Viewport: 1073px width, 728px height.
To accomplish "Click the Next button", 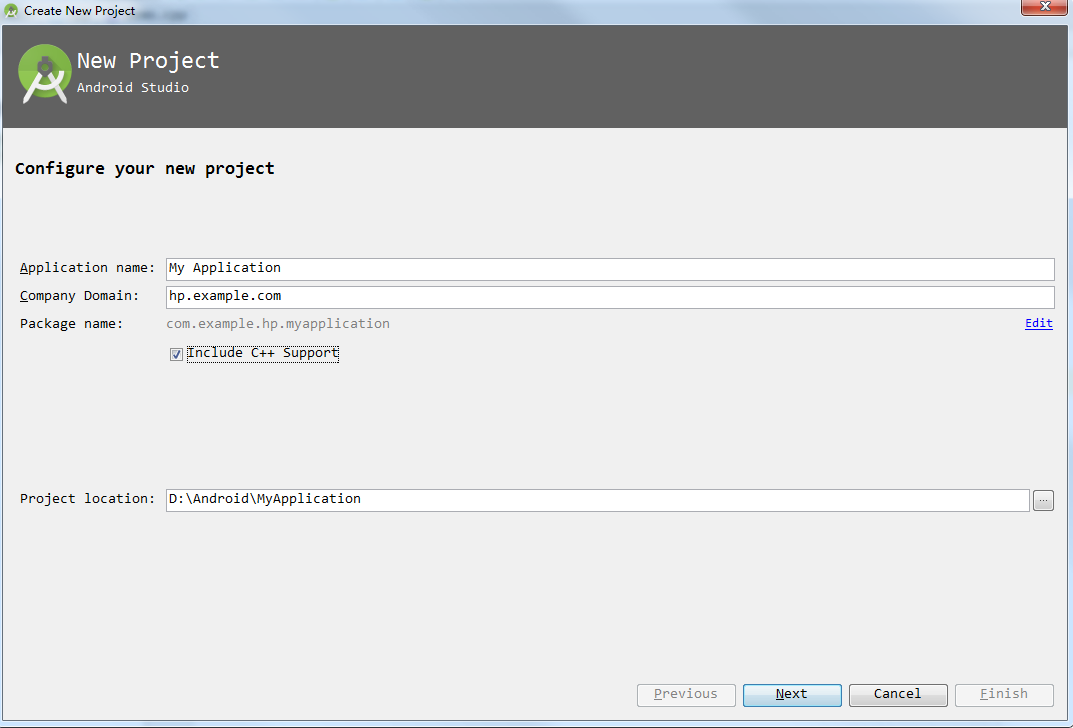I will click(792, 695).
